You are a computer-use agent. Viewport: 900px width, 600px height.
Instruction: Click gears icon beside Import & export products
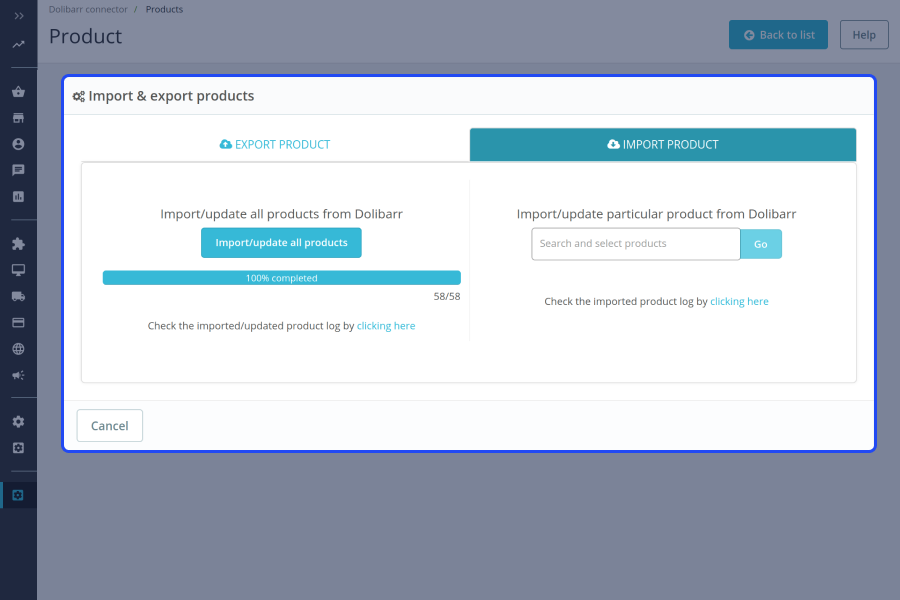point(79,96)
